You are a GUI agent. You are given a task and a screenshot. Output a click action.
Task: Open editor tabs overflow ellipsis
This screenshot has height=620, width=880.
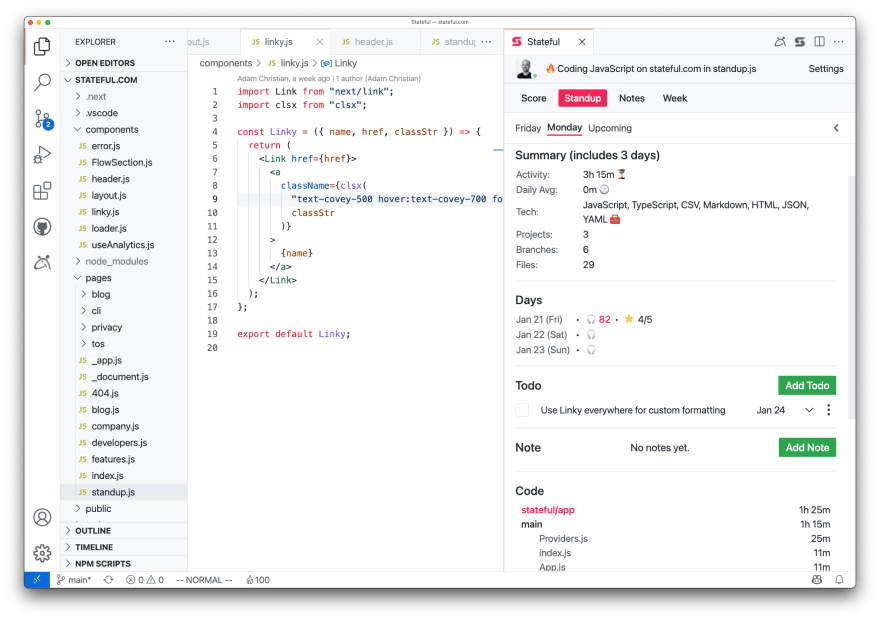tap(486, 42)
